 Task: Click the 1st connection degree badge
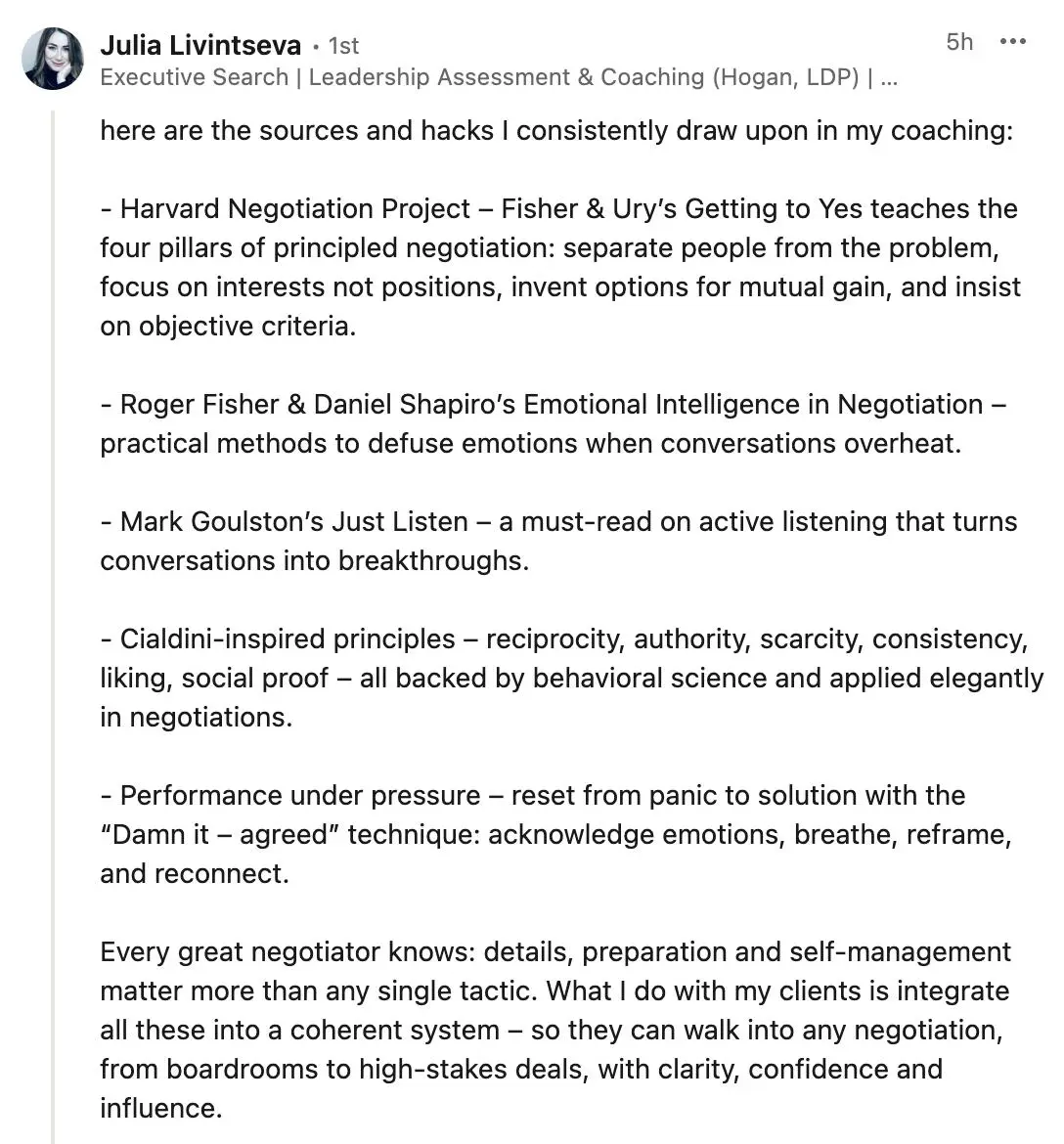pyautogui.click(x=343, y=46)
